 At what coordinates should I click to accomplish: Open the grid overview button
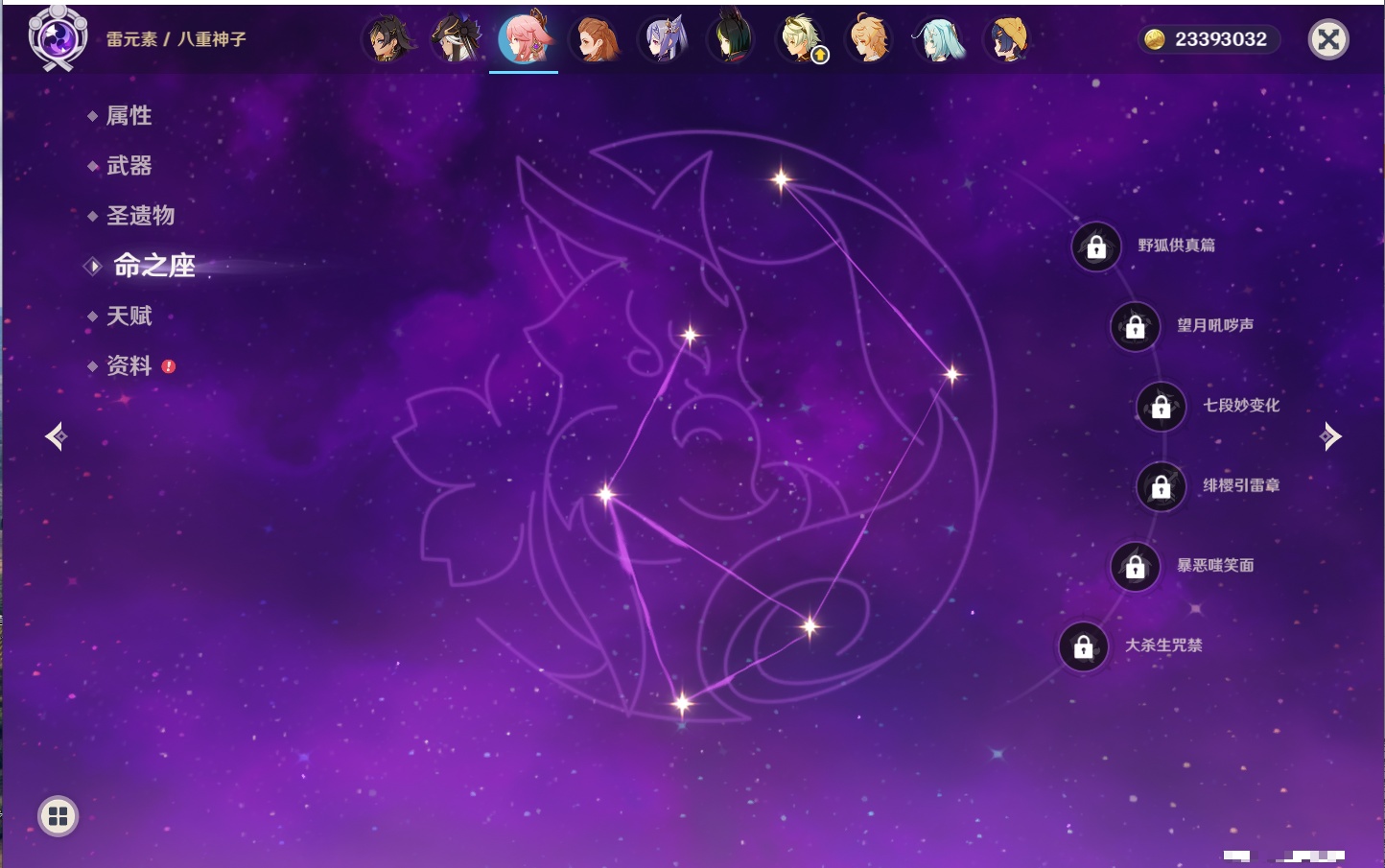click(58, 816)
